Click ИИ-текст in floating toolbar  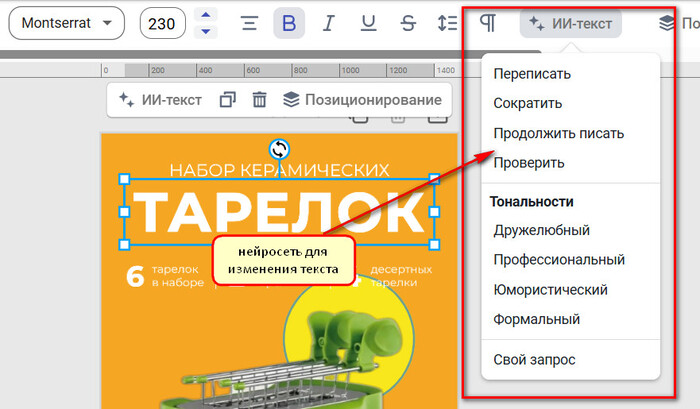click(160, 100)
